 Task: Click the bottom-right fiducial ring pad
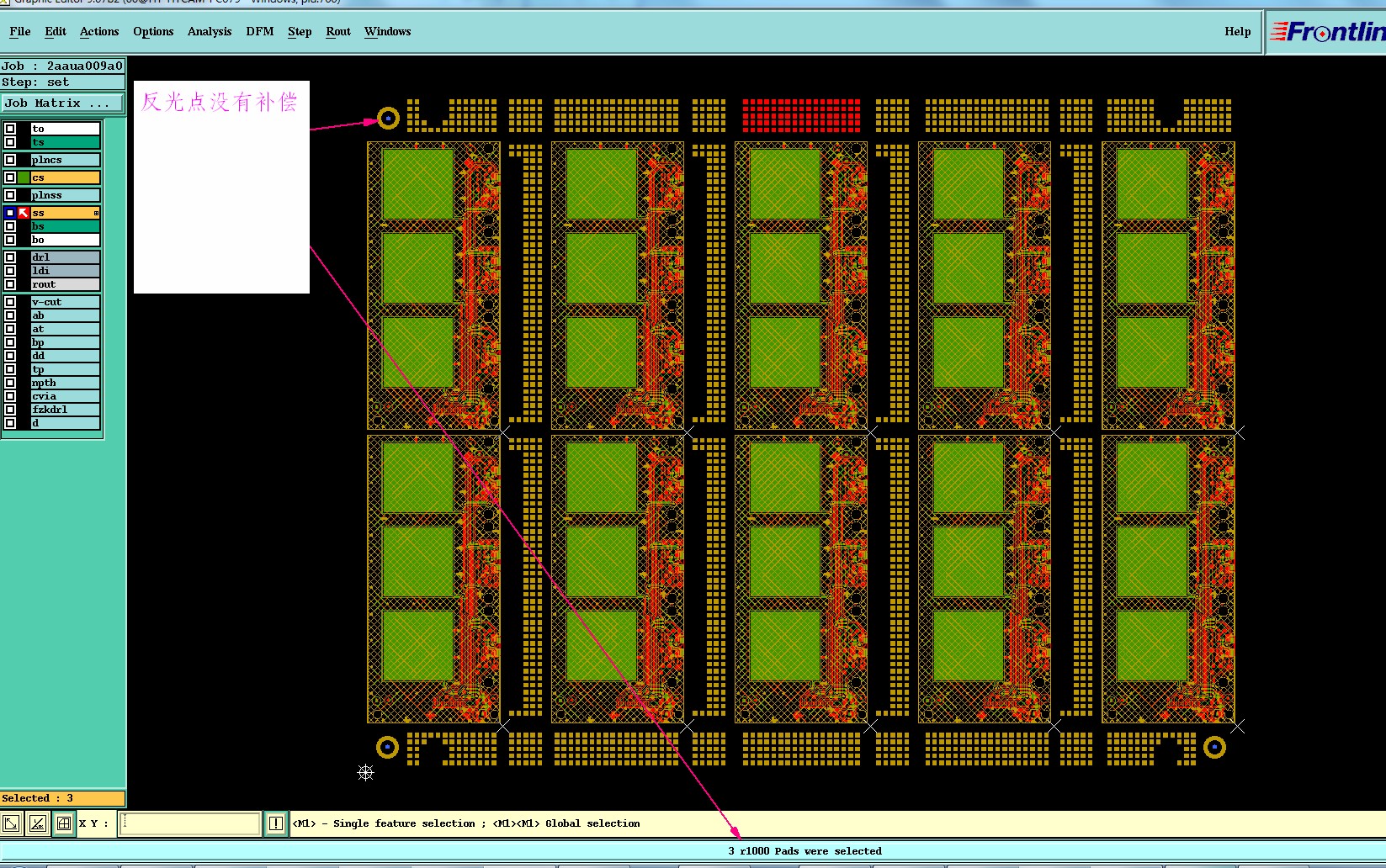click(x=1214, y=747)
